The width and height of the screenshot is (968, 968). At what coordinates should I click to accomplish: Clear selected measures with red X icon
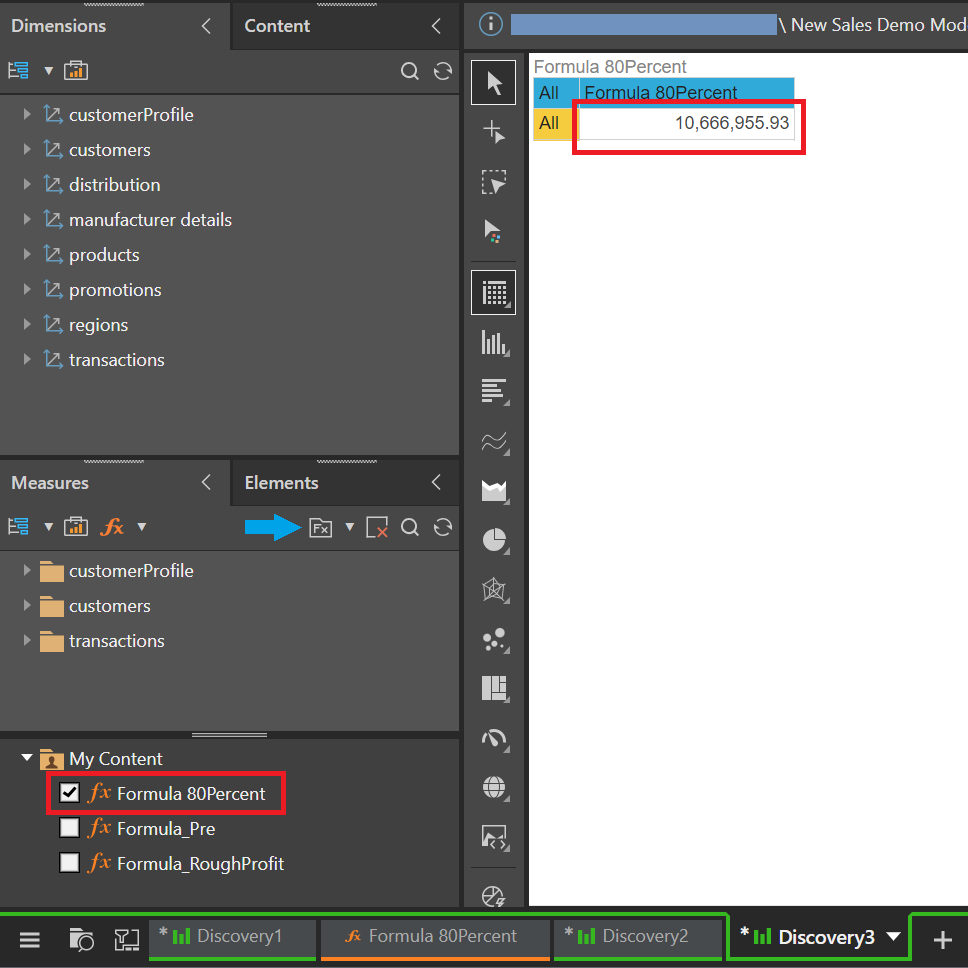(377, 528)
